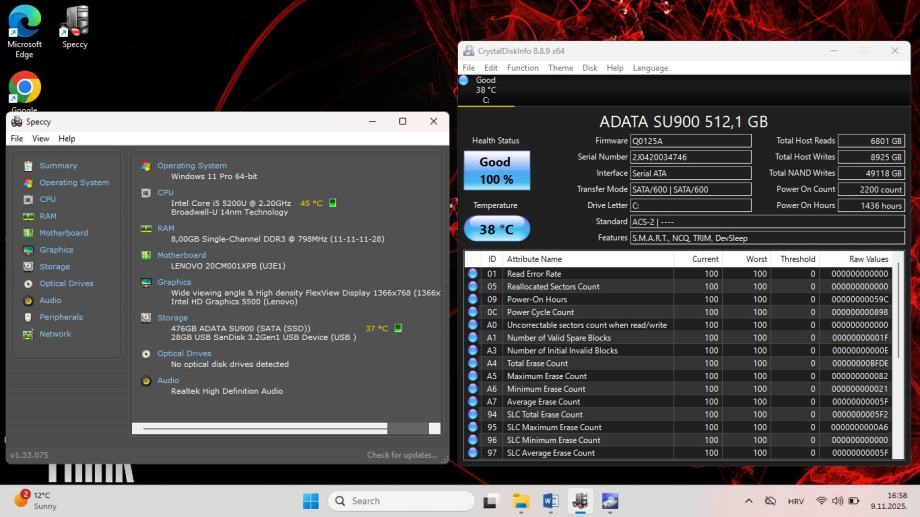This screenshot has width=920, height=517.
Task: Select RAM in Speccy sidebar
Action: (48, 216)
